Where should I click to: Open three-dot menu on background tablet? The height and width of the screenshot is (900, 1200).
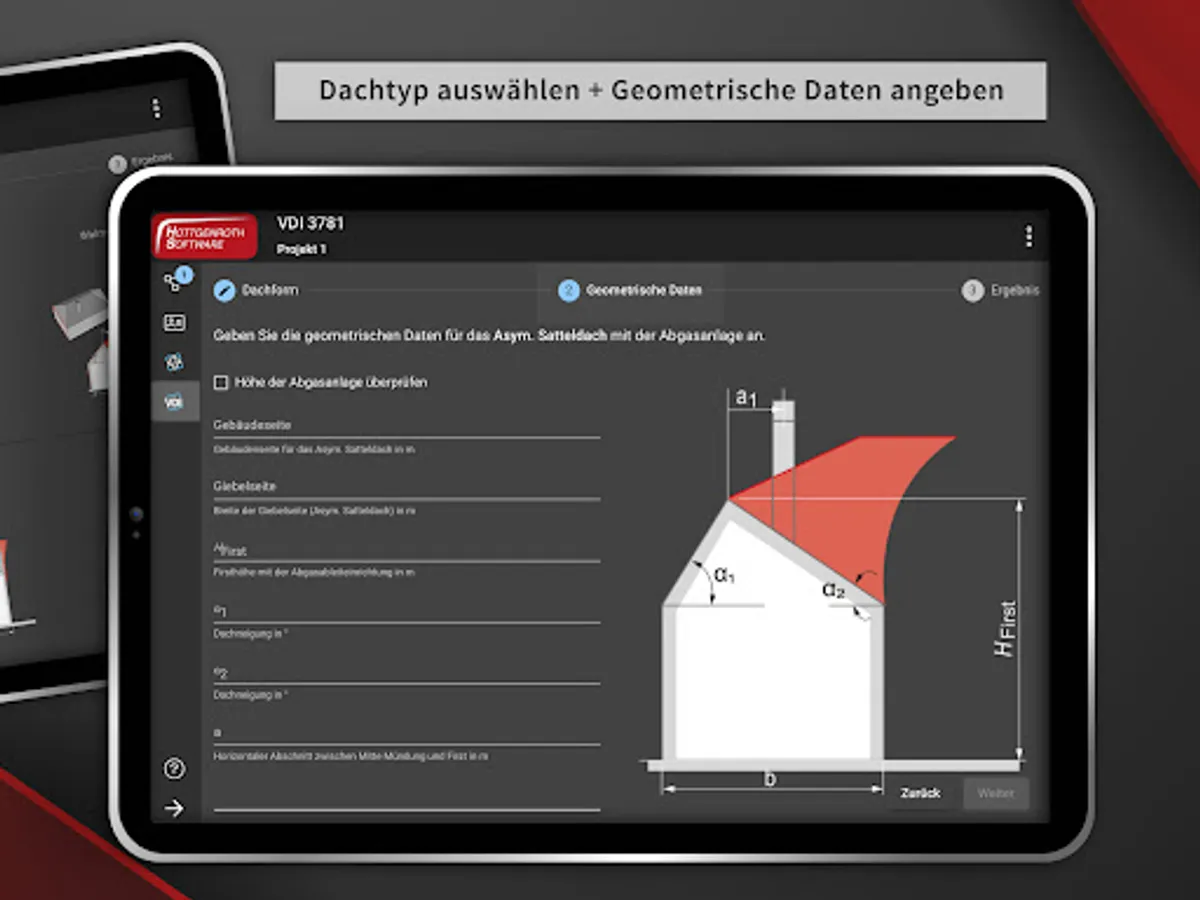click(155, 108)
